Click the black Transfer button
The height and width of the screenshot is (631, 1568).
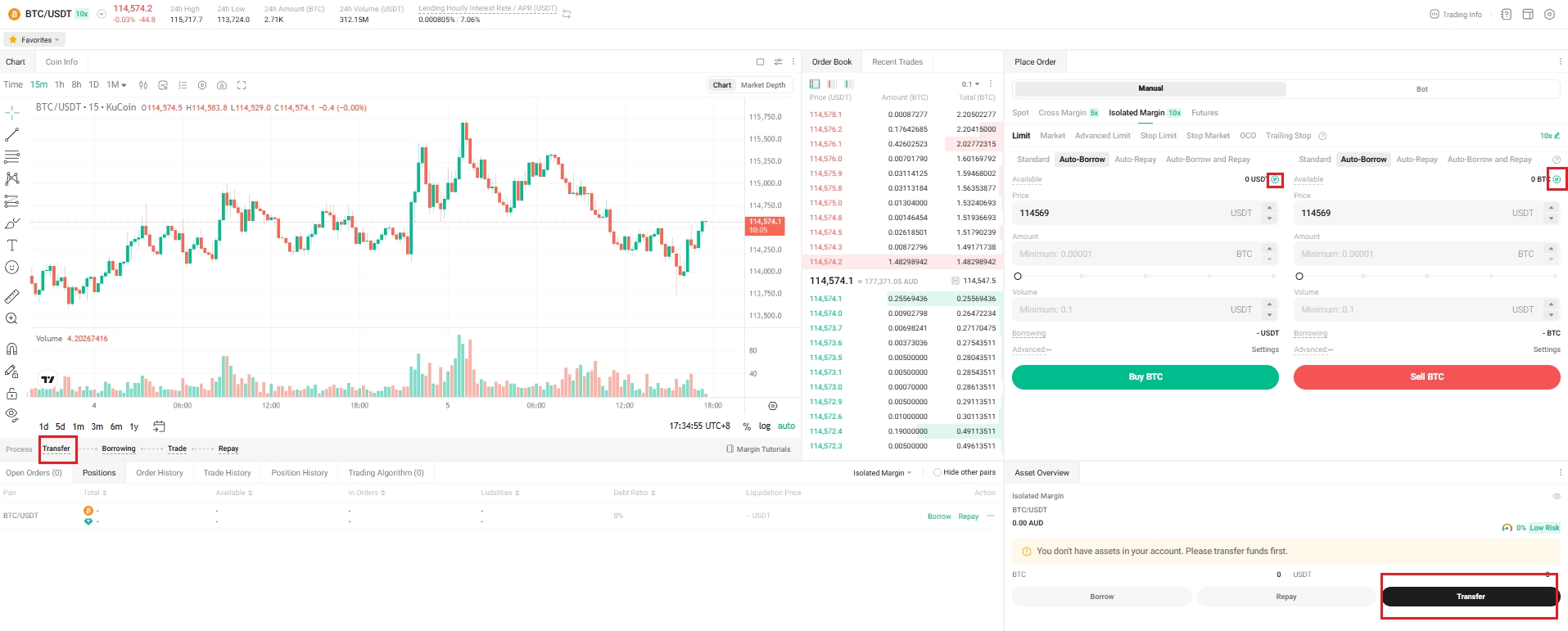[x=1470, y=597]
